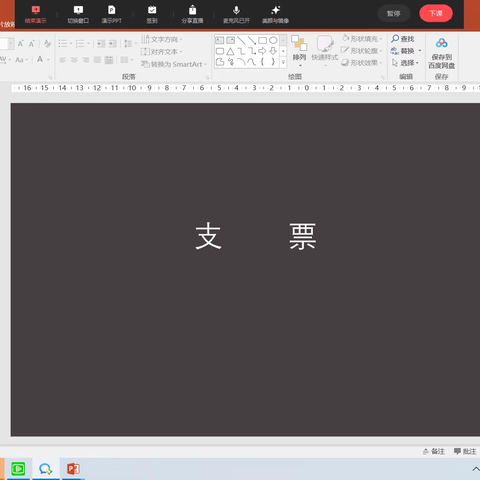Image resolution: width=480 pixels, height=480 pixels.
Task: Click the clear formatting icon
Action: pyautogui.click(x=47, y=43)
